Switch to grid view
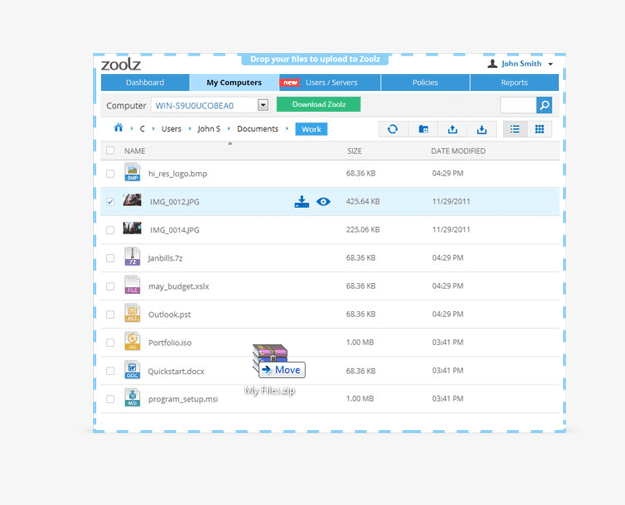625x505 pixels. tap(540, 129)
